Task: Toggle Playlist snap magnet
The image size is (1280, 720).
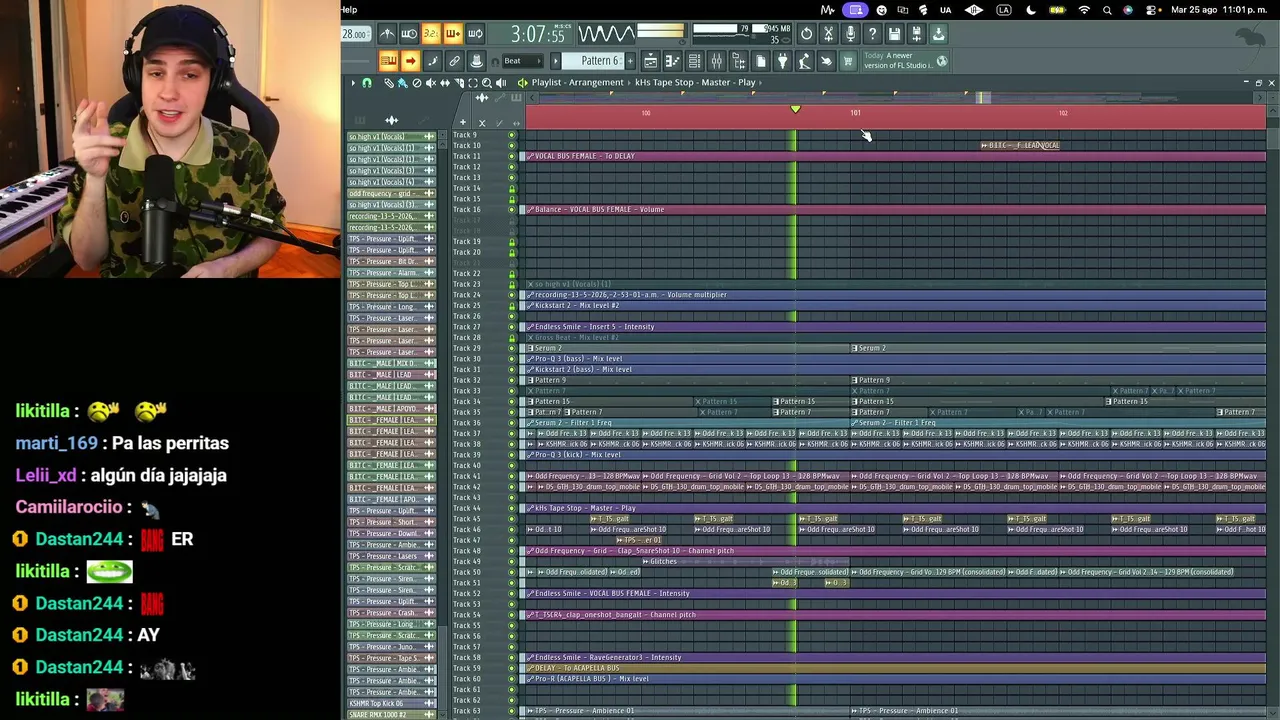Action: coord(367,83)
